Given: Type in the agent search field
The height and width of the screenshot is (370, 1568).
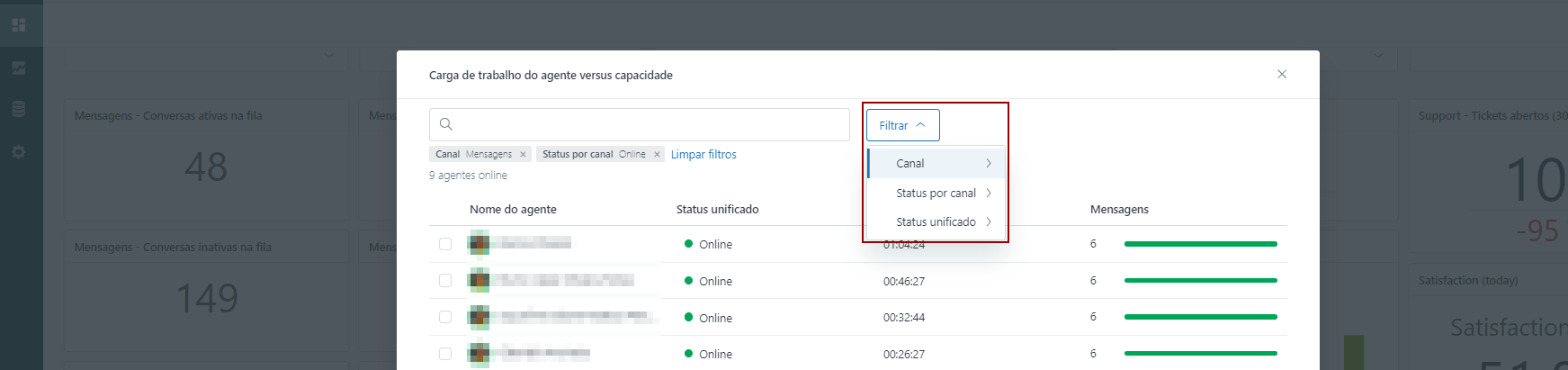Looking at the screenshot, I should pos(648,124).
